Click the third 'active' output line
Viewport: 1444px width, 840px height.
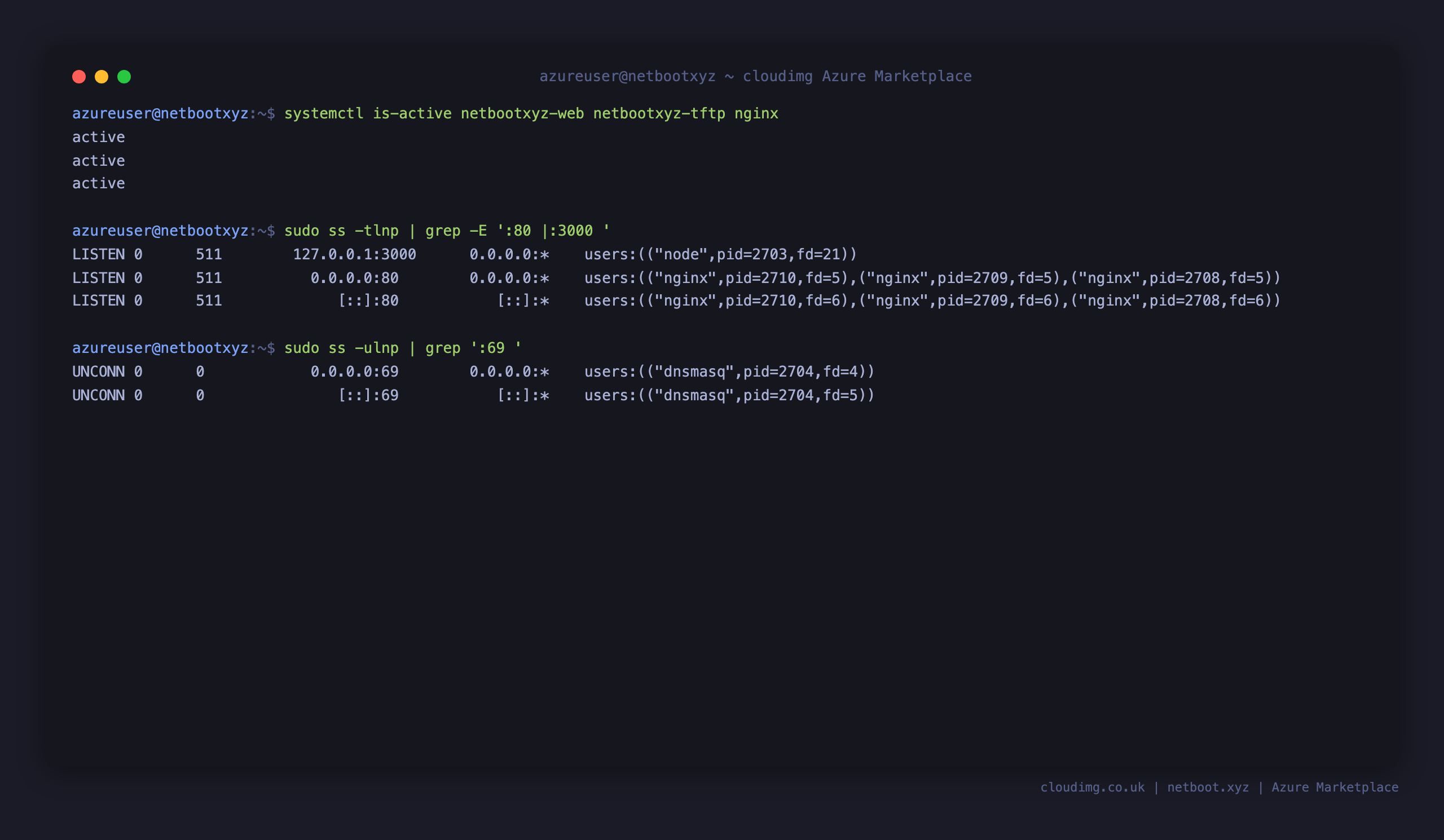[99, 183]
